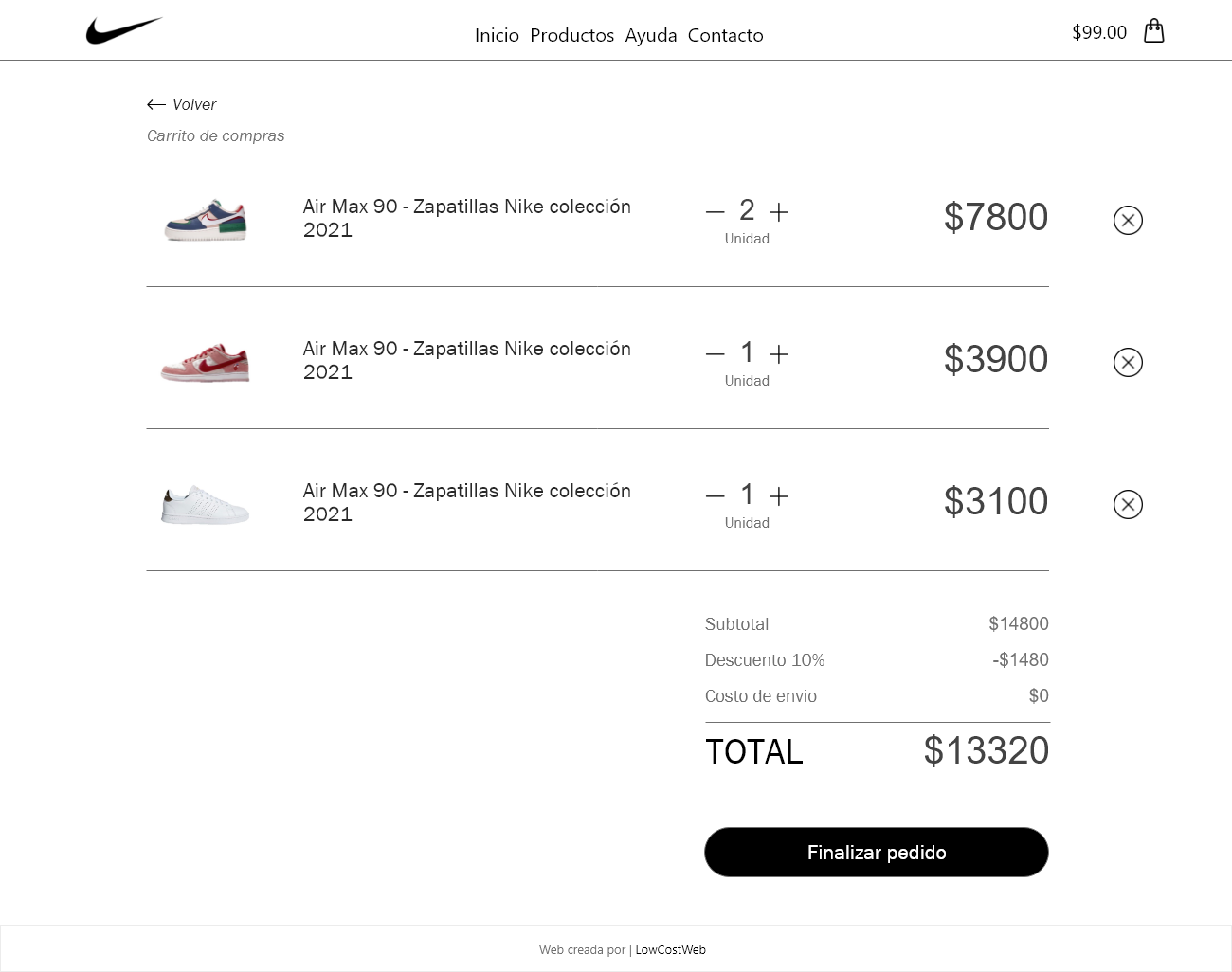1232x972 pixels.
Task: Increase quantity of the $7800 item
Action: pos(779,212)
